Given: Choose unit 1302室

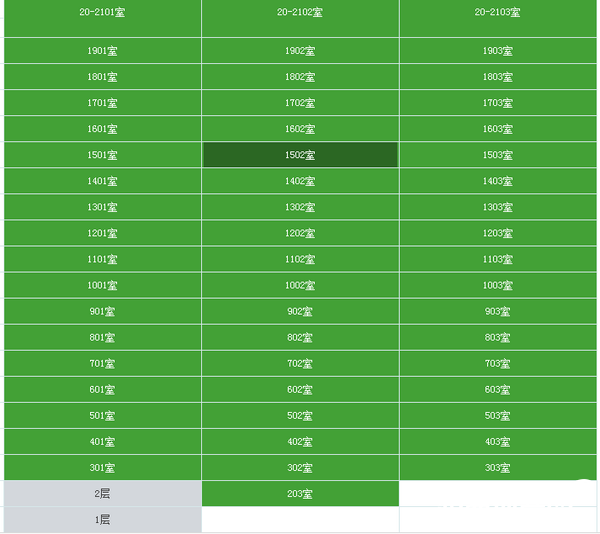Looking at the screenshot, I should pyautogui.click(x=300, y=207).
